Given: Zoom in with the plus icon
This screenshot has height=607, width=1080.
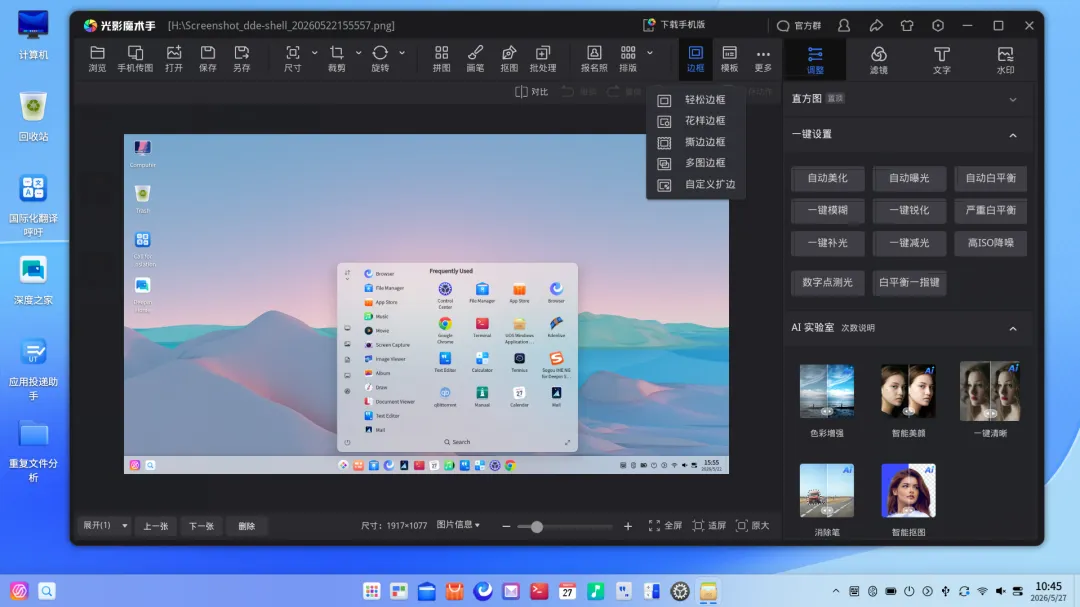Looking at the screenshot, I should [627, 526].
